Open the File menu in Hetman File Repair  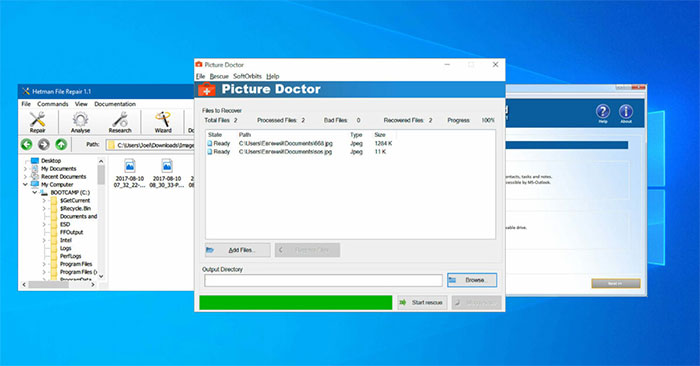26,104
